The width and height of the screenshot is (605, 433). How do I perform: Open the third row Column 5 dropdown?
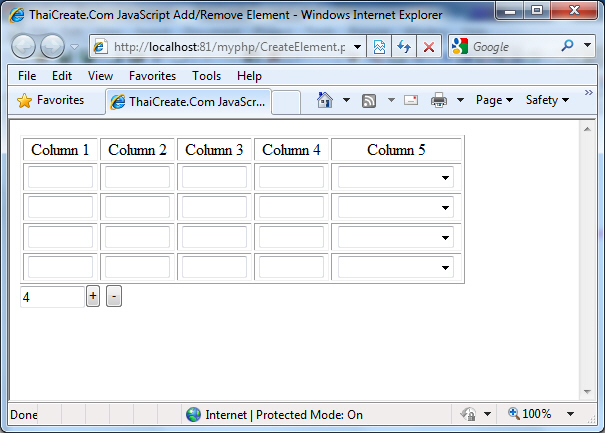tap(396, 237)
